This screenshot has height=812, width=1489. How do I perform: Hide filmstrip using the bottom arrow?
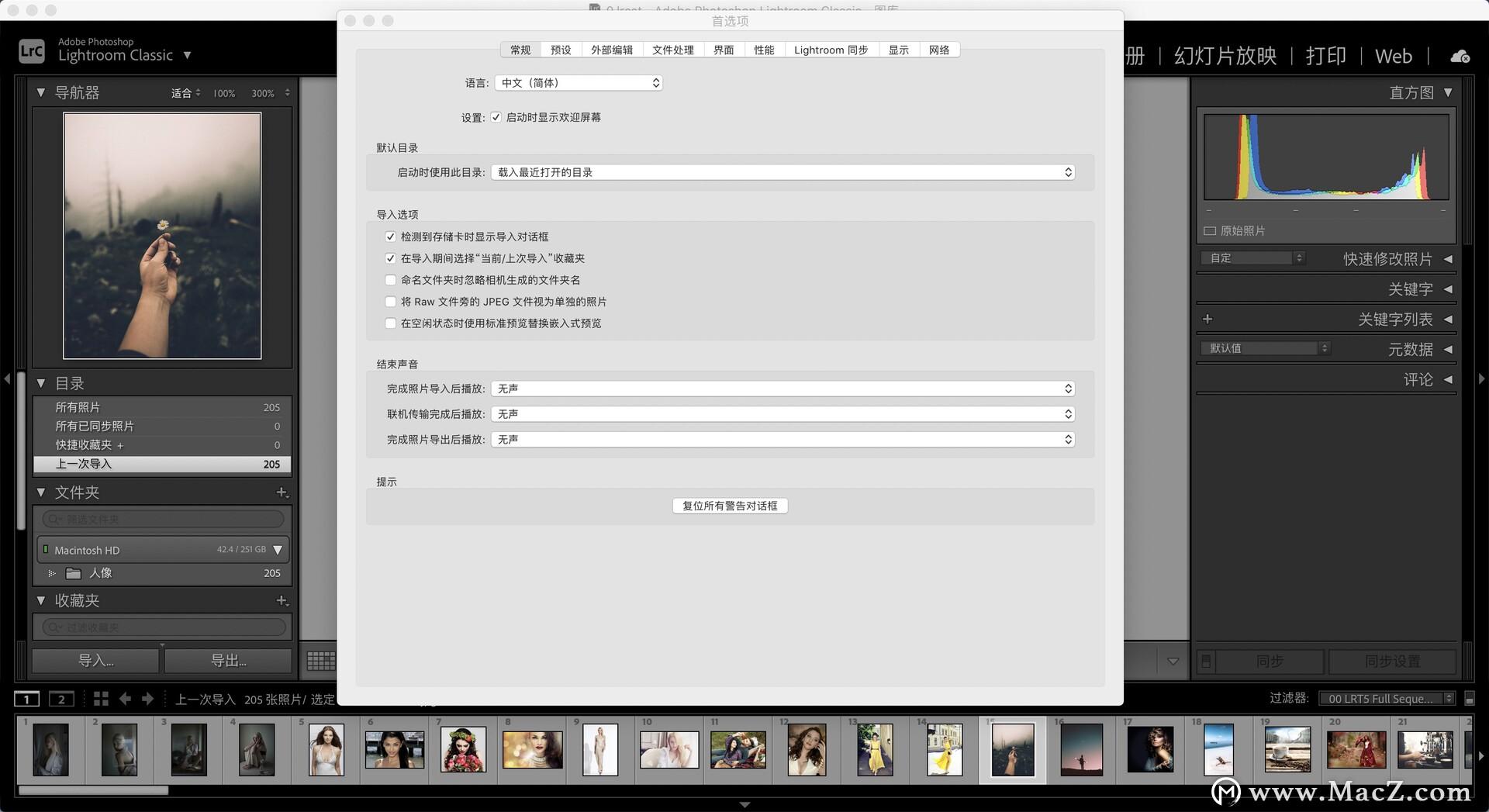pyautogui.click(x=744, y=805)
